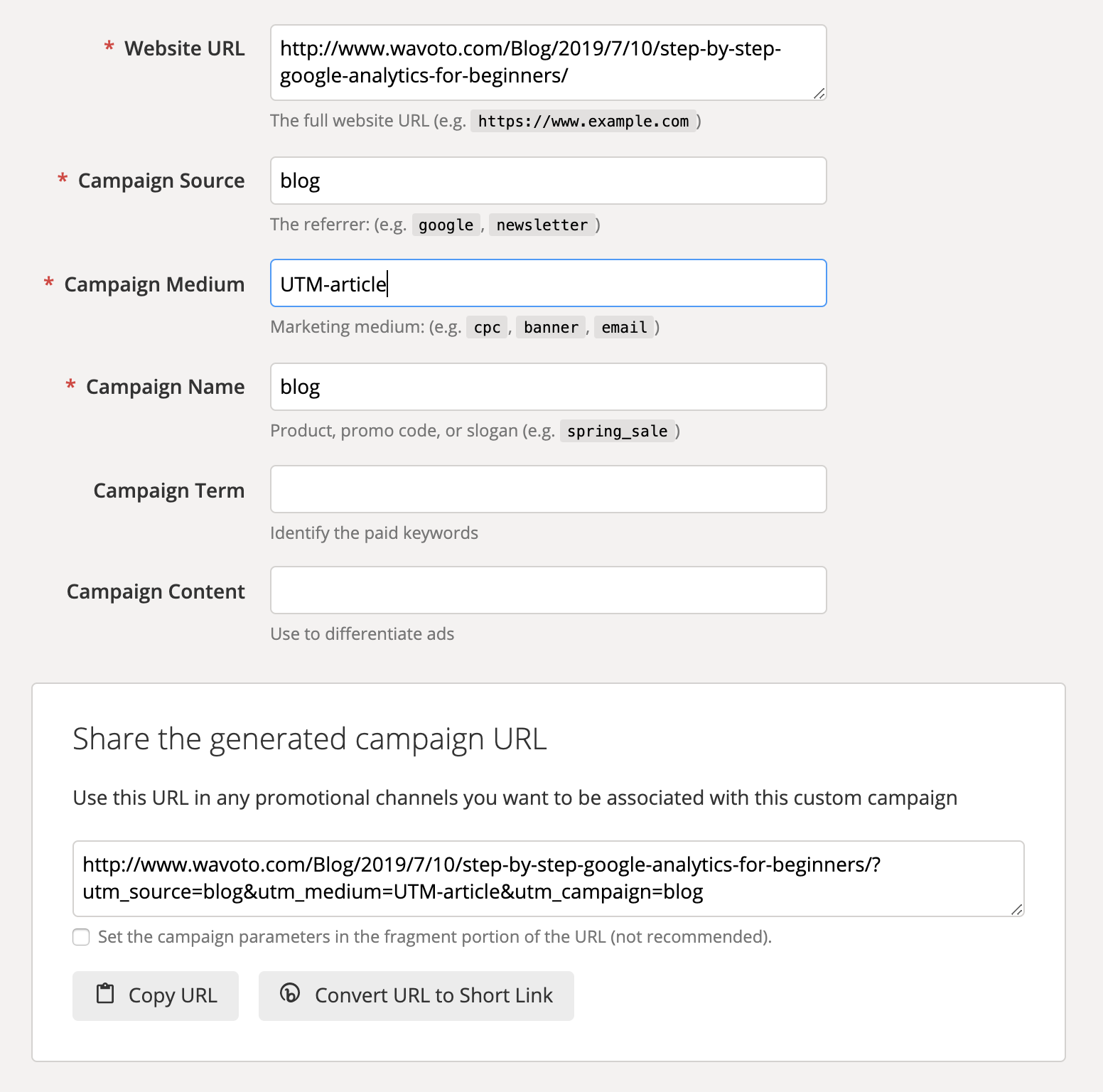The width and height of the screenshot is (1103, 1092).
Task: Select the Campaign Name input box
Action: point(548,387)
